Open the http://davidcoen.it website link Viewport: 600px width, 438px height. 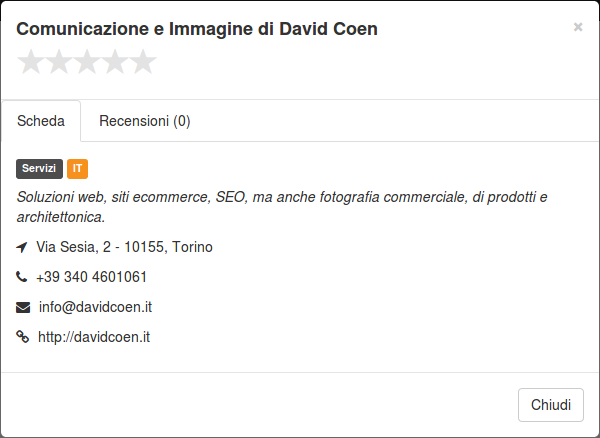click(94, 337)
